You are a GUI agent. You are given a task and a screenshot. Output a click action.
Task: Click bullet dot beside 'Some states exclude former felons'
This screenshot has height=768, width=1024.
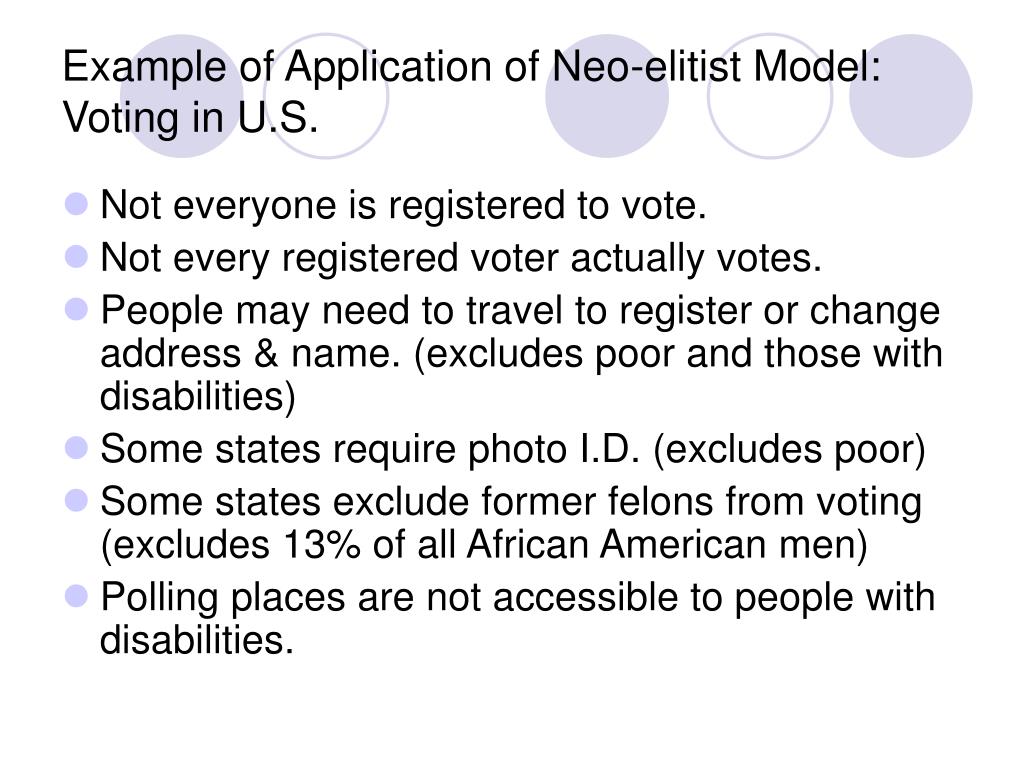[x=77, y=501]
